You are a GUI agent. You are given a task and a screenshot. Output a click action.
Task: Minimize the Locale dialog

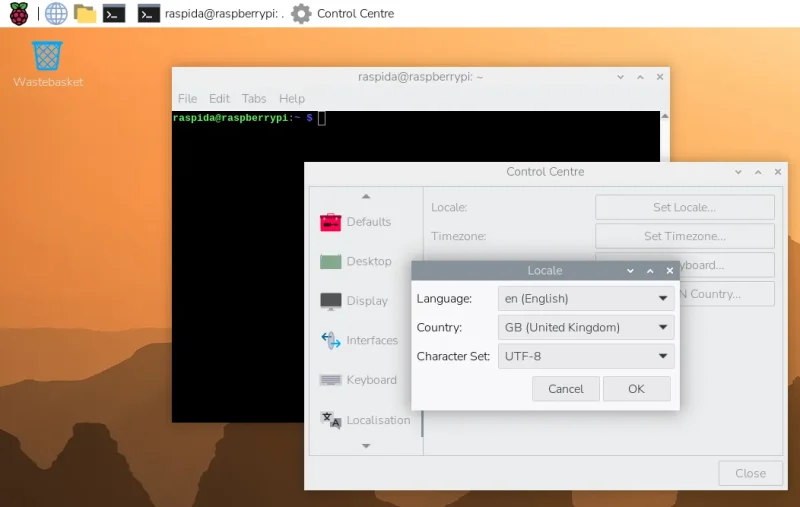[631, 271]
